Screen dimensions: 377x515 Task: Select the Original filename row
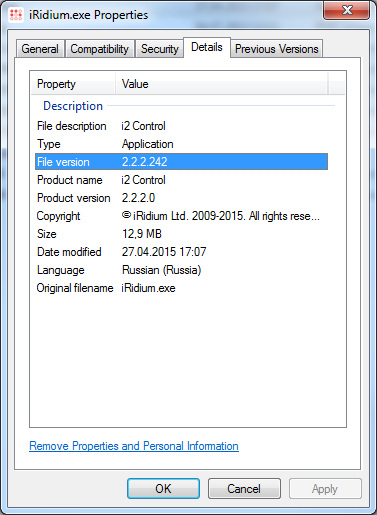click(x=181, y=288)
